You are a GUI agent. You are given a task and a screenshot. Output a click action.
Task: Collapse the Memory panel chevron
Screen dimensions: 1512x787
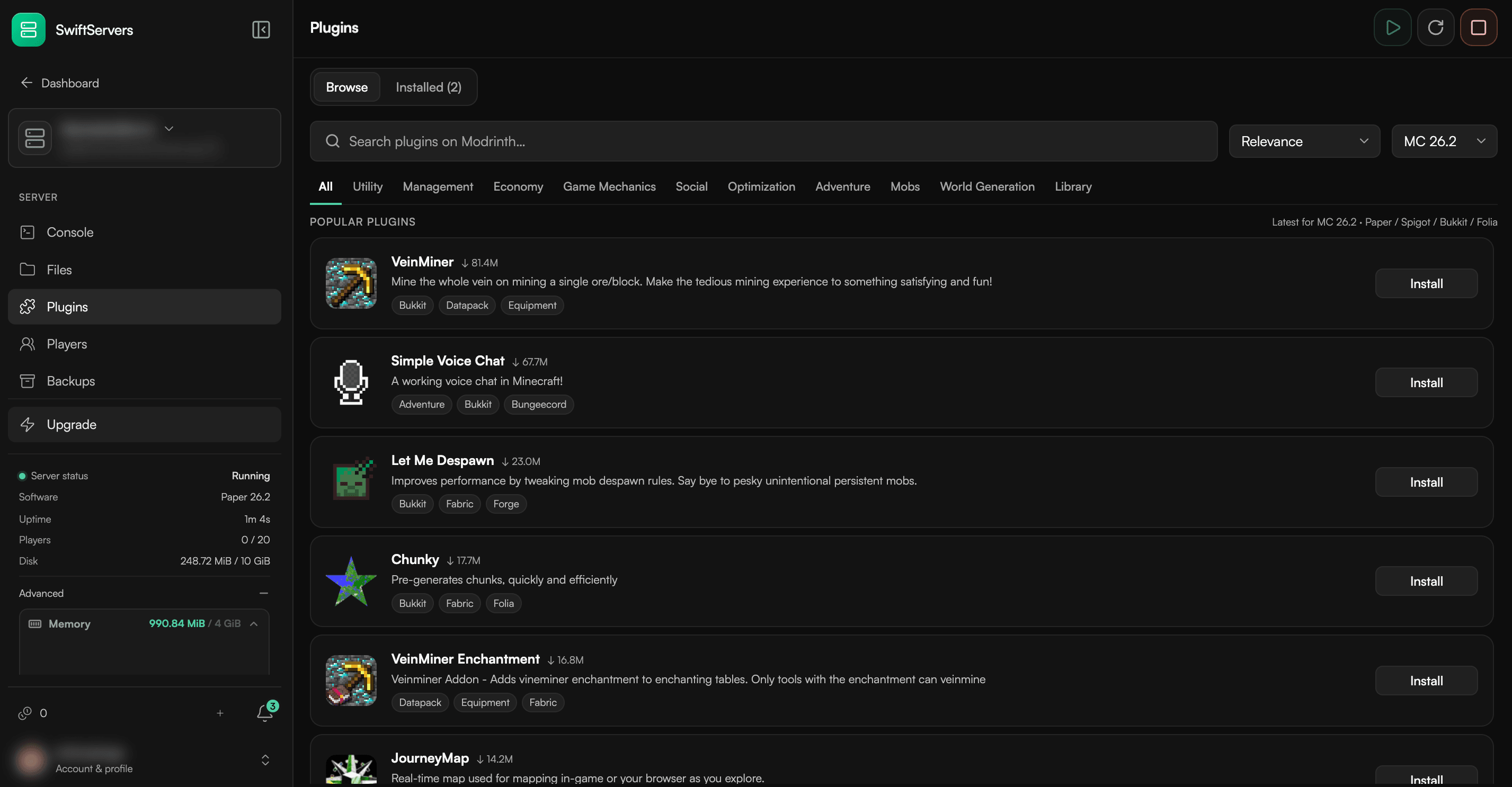pyautogui.click(x=254, y=624)
